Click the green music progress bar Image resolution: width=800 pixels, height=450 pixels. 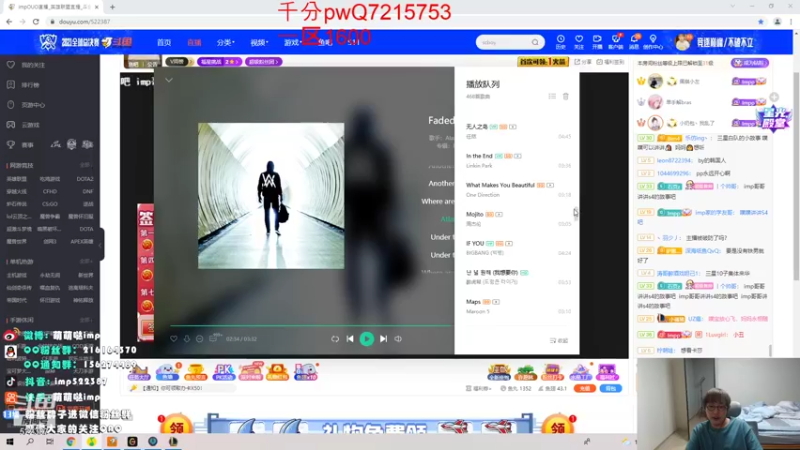coord(311,325)
